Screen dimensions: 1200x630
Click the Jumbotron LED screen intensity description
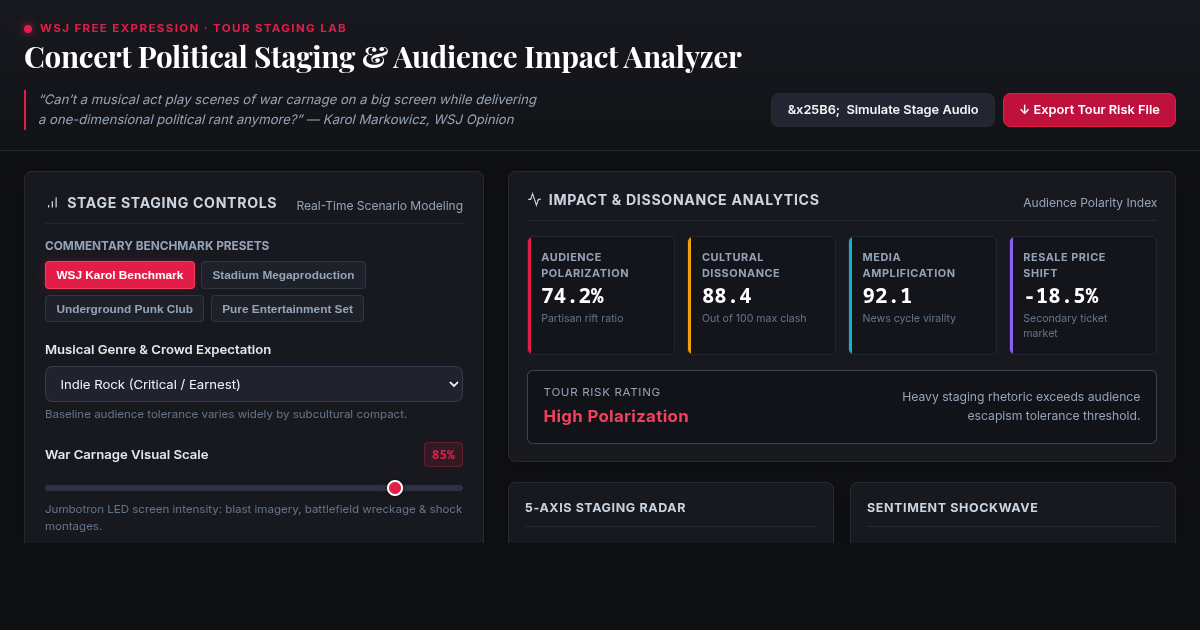[254, 518]
